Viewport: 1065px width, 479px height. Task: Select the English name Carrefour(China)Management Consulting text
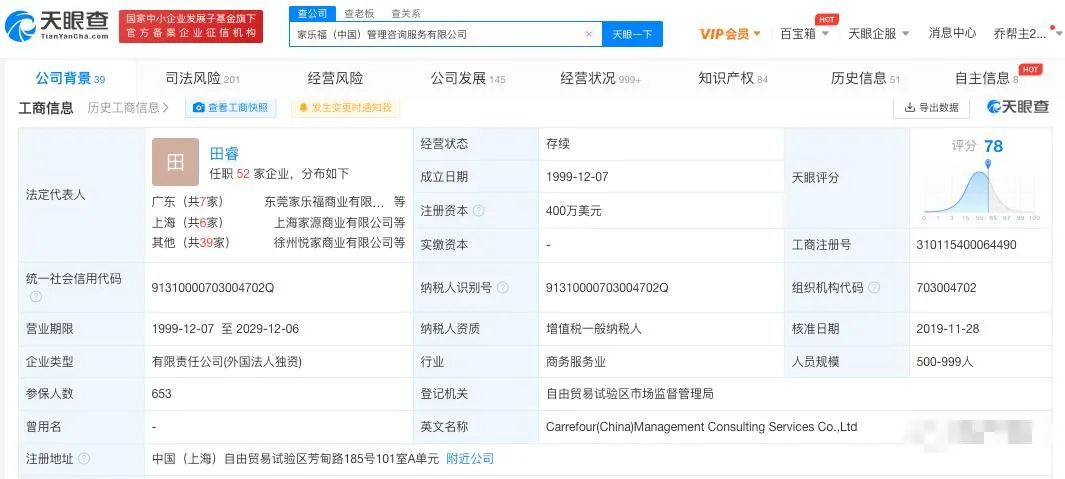point(702,427)
